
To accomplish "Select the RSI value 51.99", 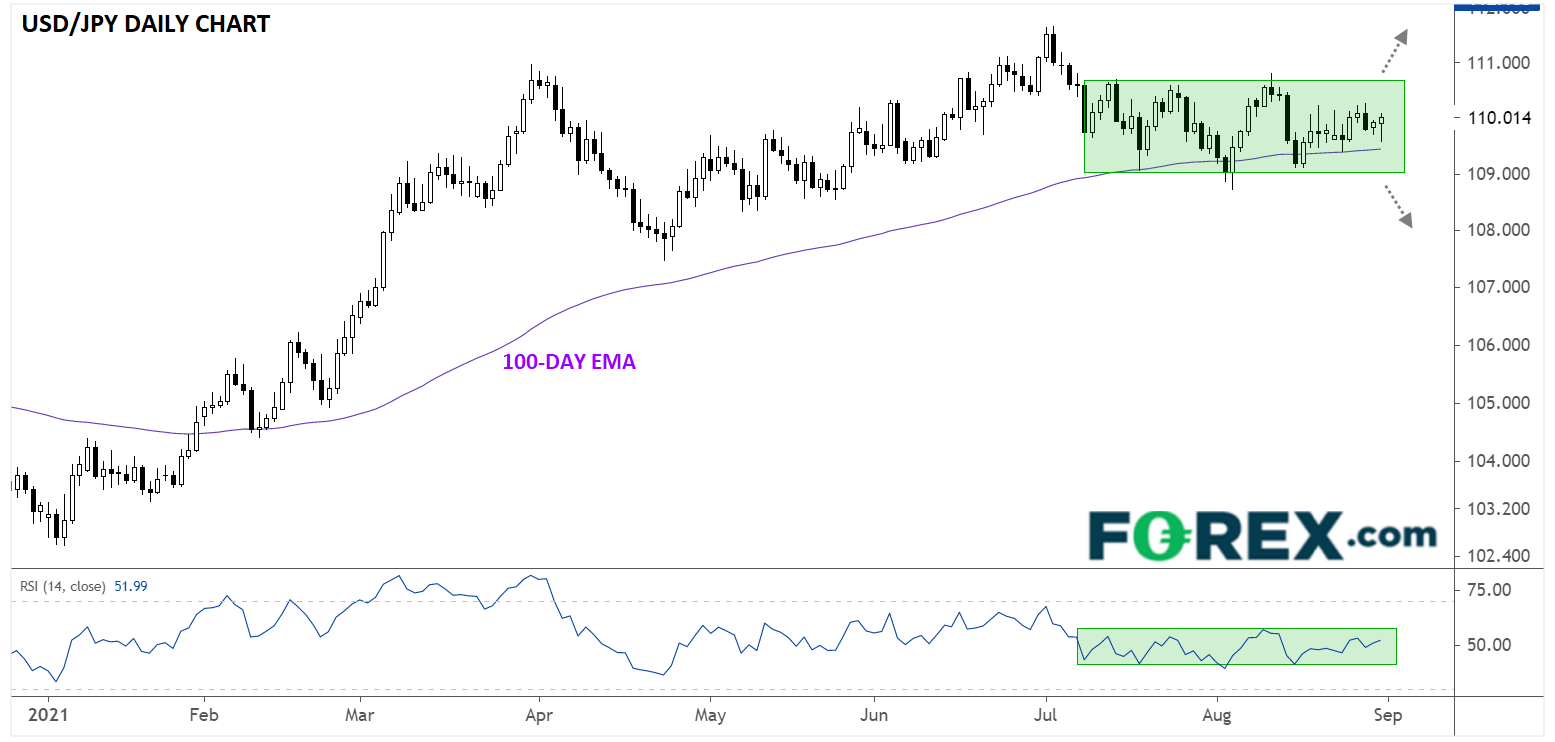I will pyautogui.click(x=129, y=586).
